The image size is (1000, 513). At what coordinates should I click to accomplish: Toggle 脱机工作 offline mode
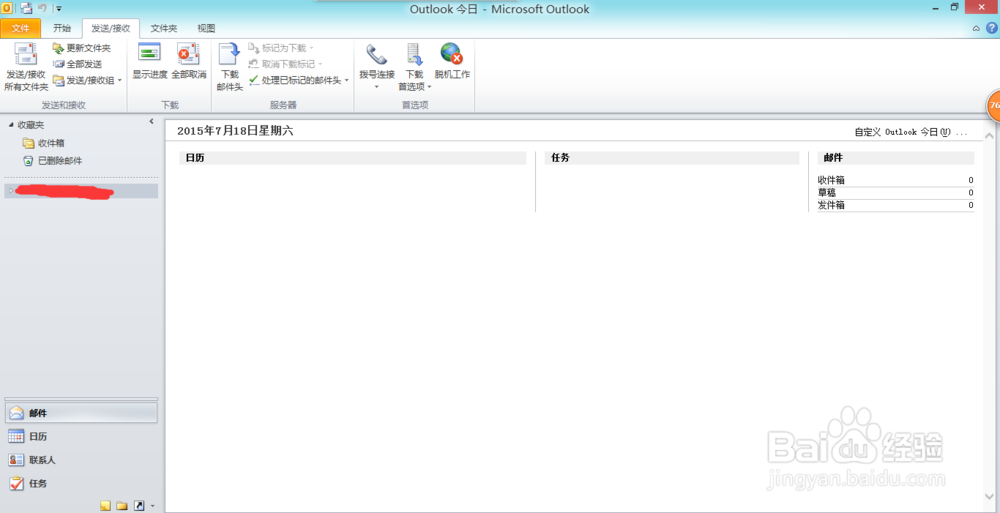tap(452, 62)
